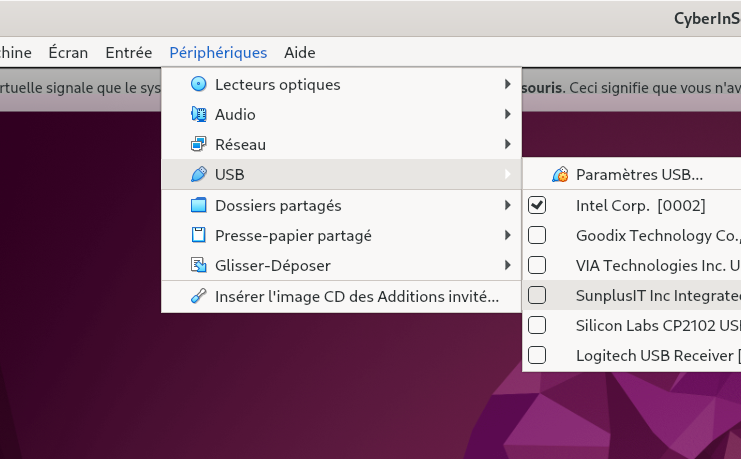
Task: Click the Presse-papier partagé clipboard icon
Action: coord(198,236)
